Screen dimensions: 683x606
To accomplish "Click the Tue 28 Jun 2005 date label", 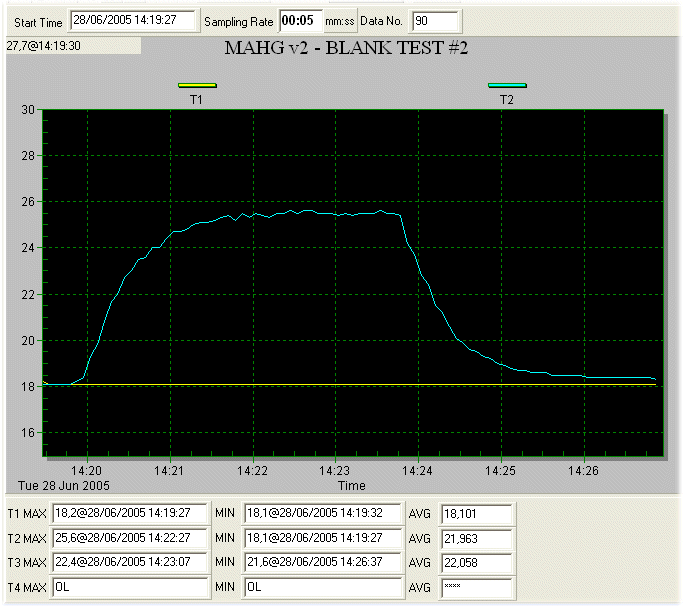I will coord(64,486).
